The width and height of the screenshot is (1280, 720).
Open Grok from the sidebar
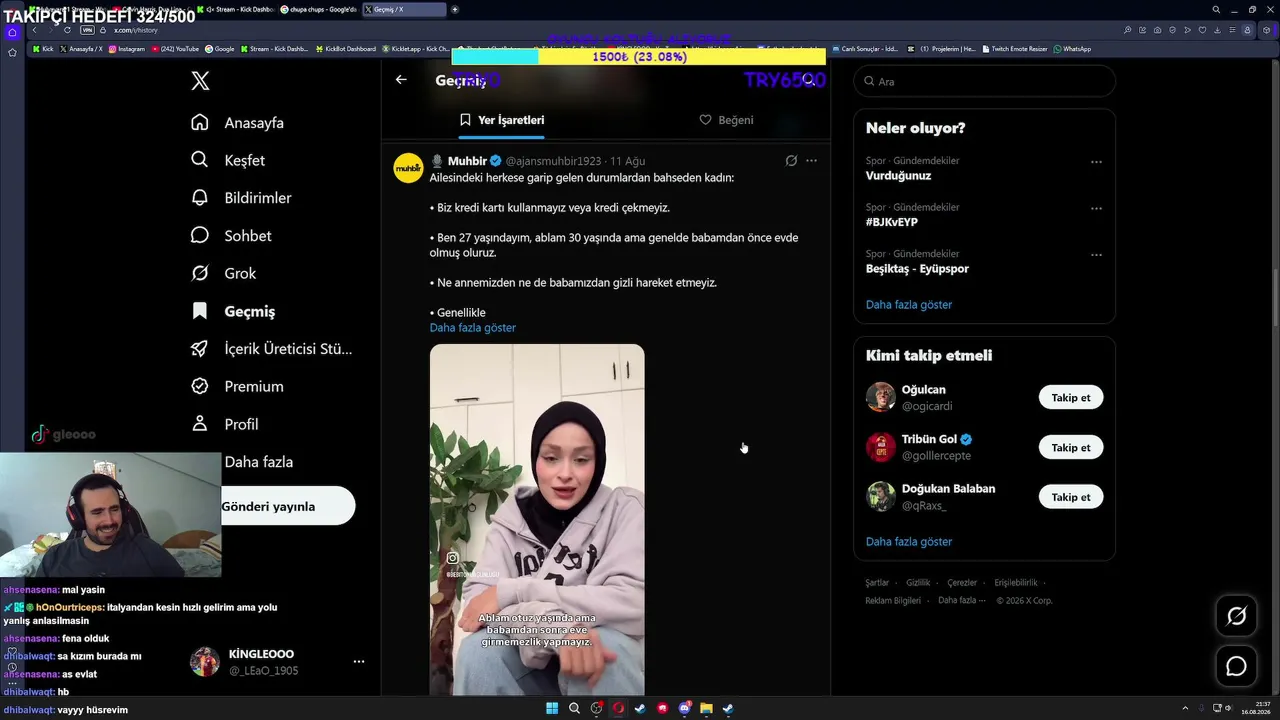(223, 273)
